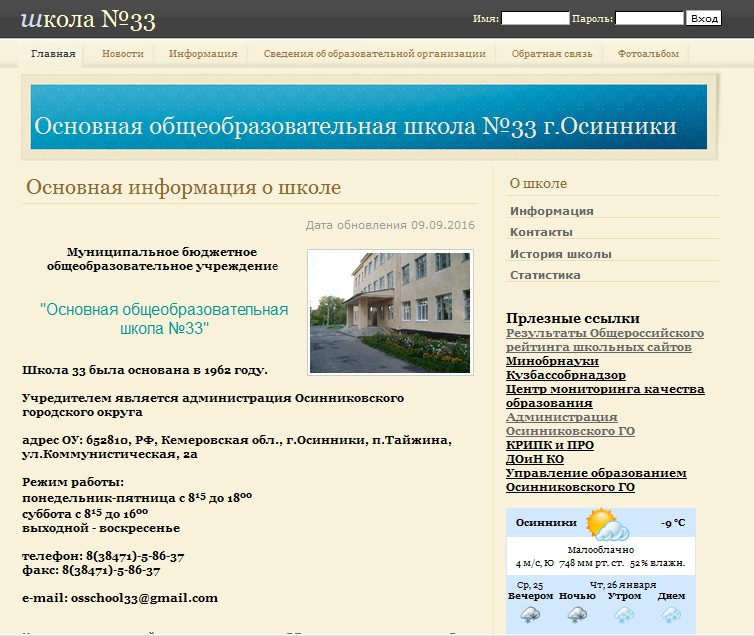Open the school building photo
This screenshot has height=636, width=754.
pos(390,312)
